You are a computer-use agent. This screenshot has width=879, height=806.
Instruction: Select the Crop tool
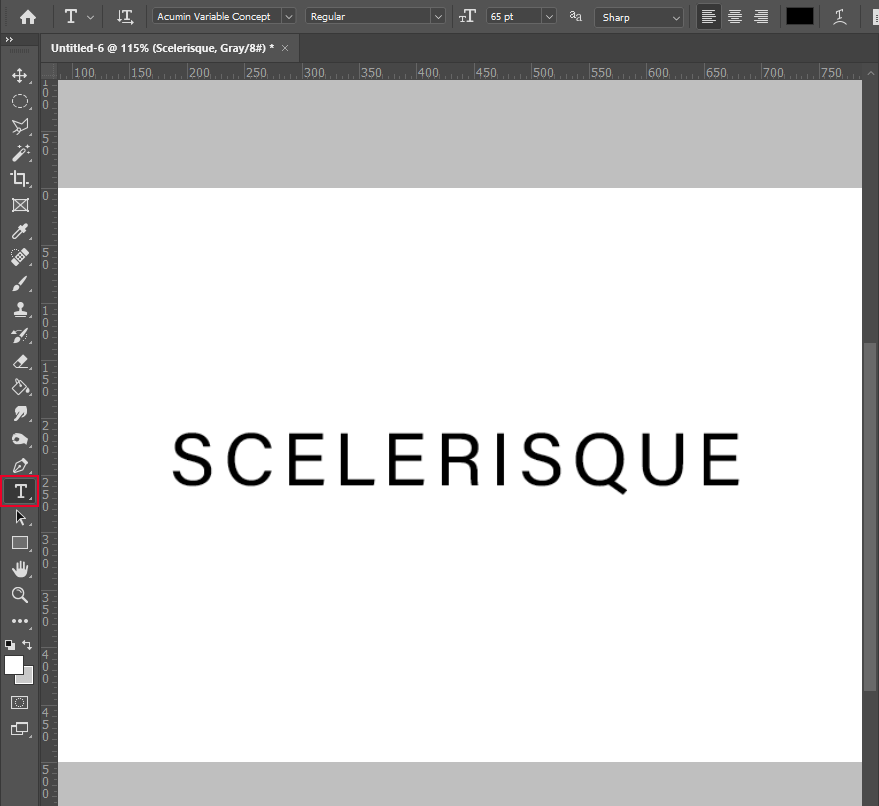(20, 179)
